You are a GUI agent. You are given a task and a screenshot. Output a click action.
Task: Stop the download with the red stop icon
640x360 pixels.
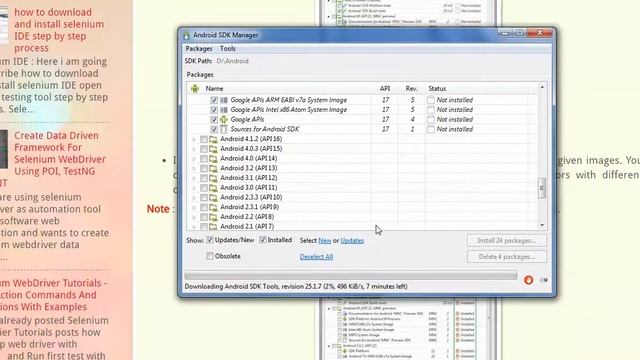pyautogui.click(x=529, y=280)
